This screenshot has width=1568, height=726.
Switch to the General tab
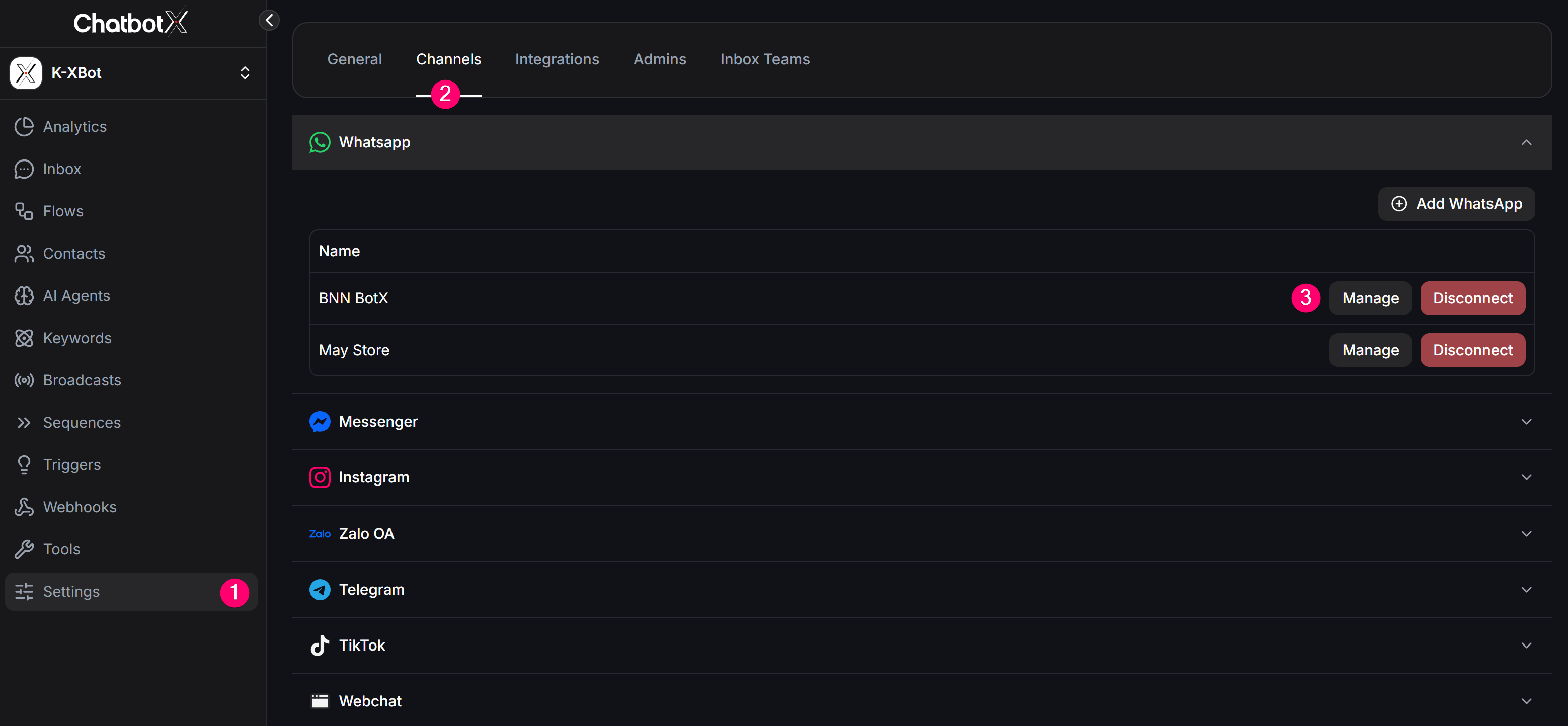[x=354, y=59]
